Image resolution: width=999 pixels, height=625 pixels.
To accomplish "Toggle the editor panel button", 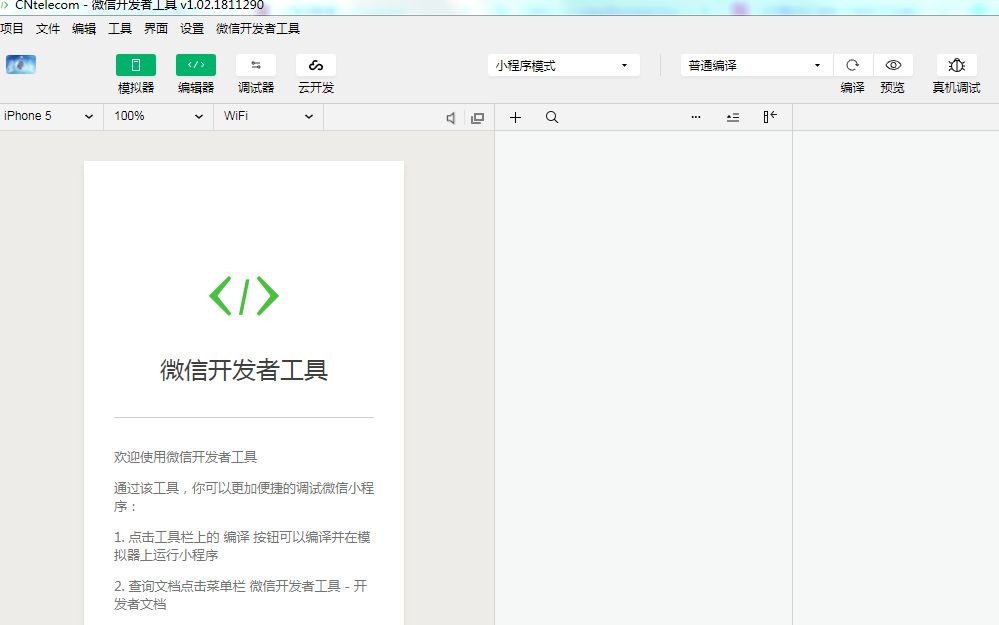I will point(196,65).
